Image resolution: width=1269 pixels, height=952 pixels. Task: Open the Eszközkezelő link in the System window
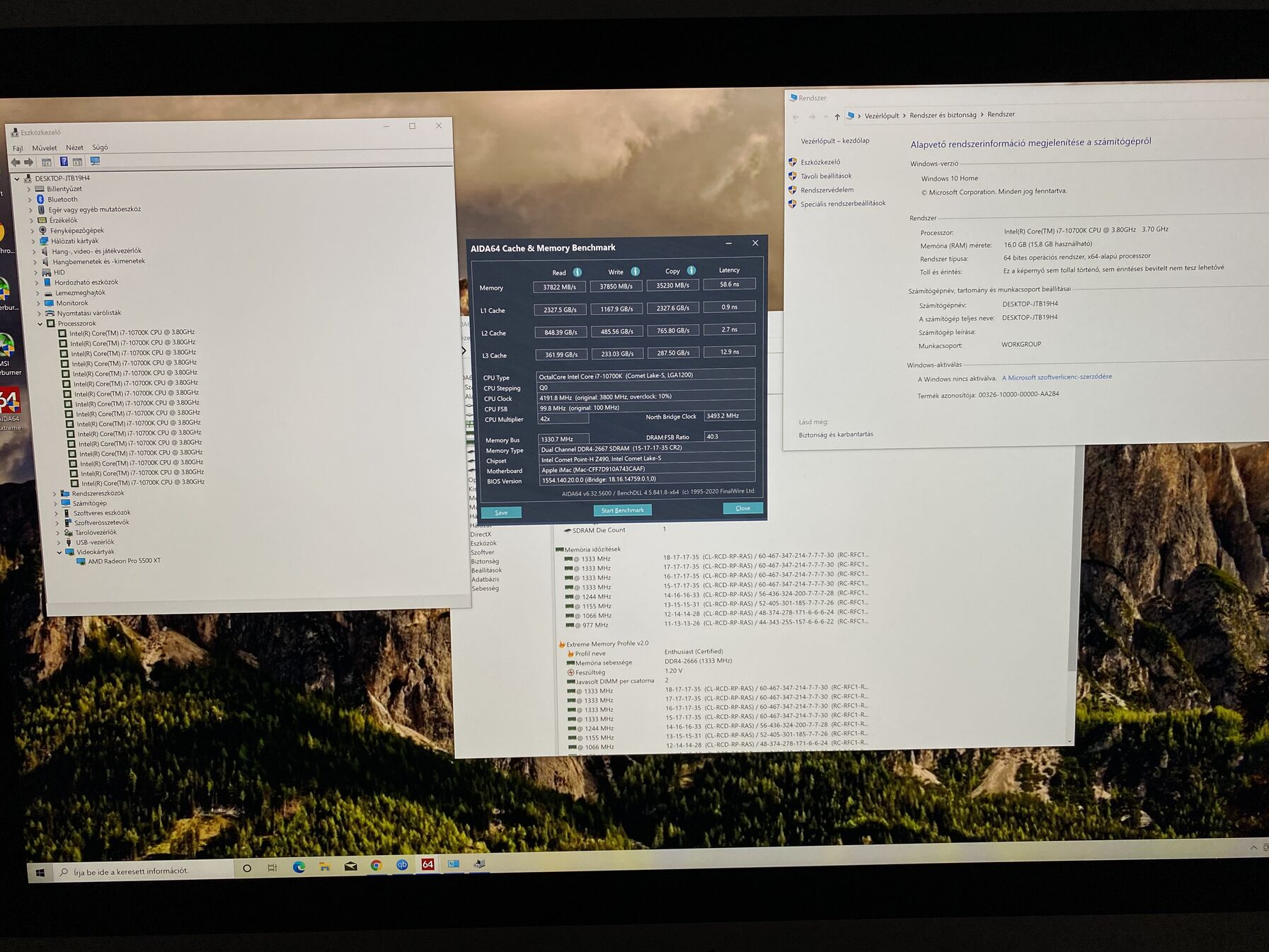pos(820,162)
